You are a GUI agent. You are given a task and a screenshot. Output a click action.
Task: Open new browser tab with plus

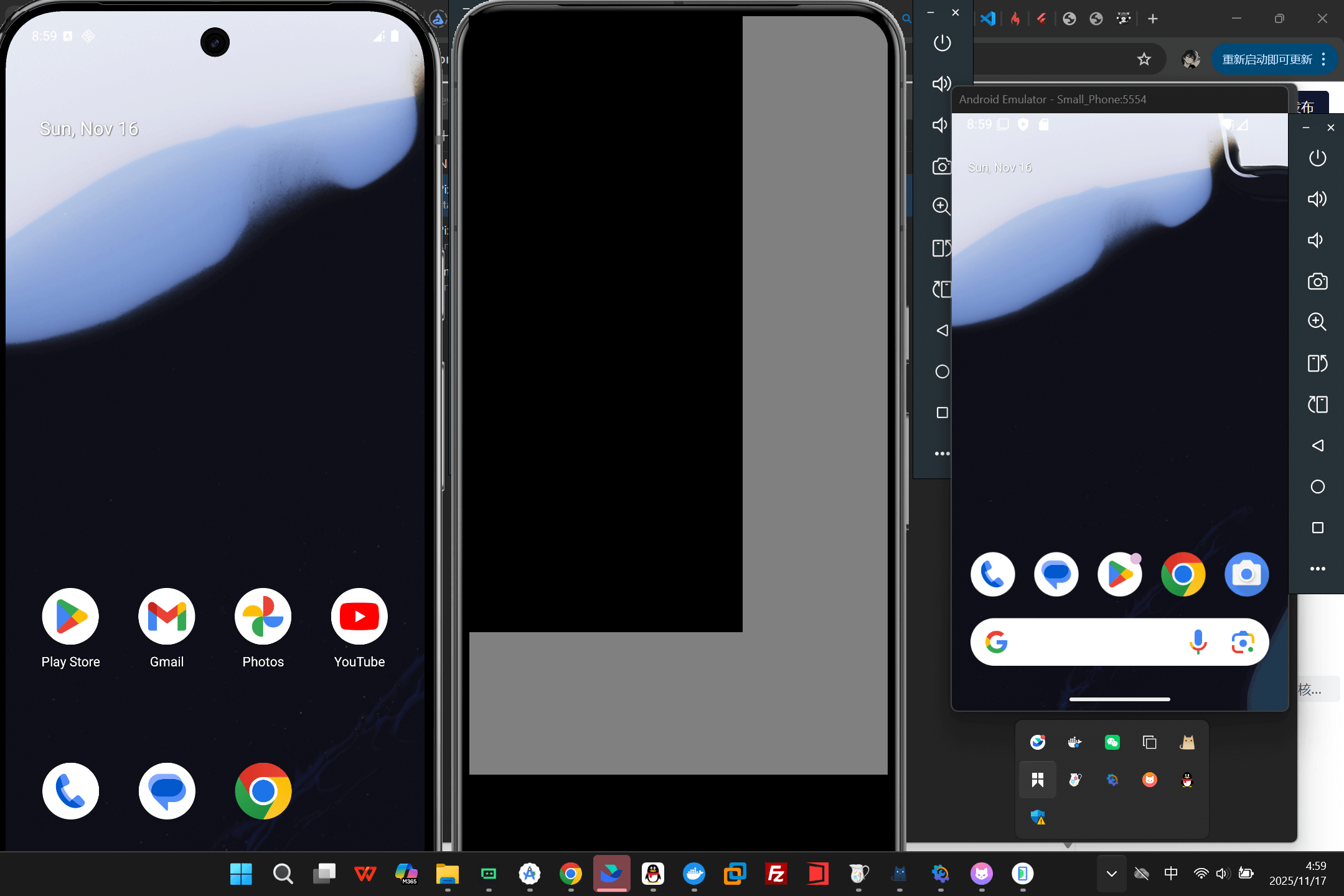click(x=1153, y=19)
